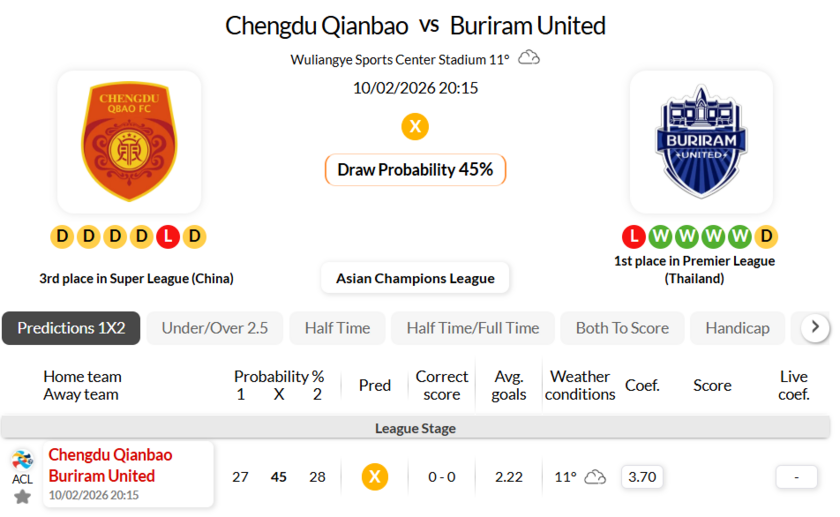Open the Half Time/Full Time tab
The image size is (840, 517).
473,328
